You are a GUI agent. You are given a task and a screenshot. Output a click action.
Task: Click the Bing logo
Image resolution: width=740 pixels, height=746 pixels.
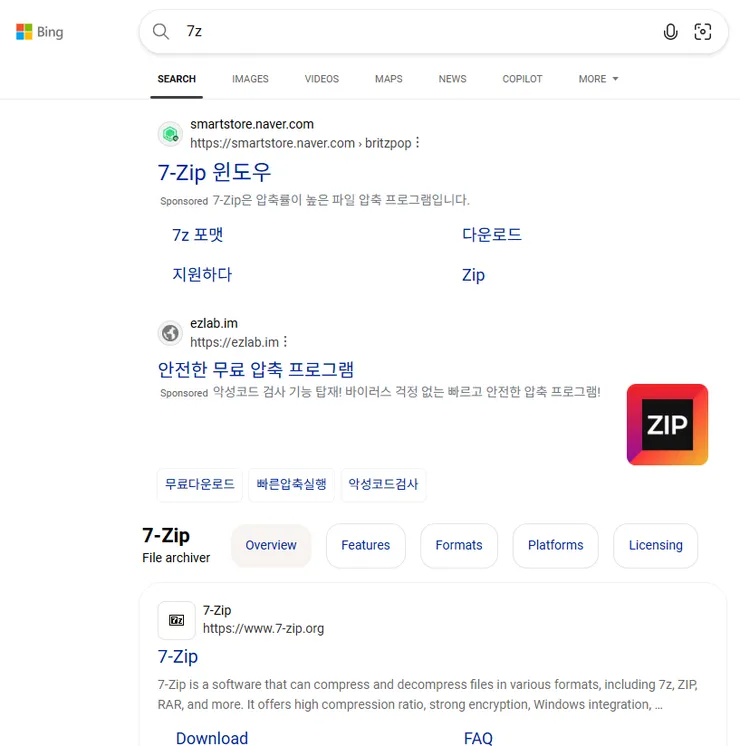(39, 32)
